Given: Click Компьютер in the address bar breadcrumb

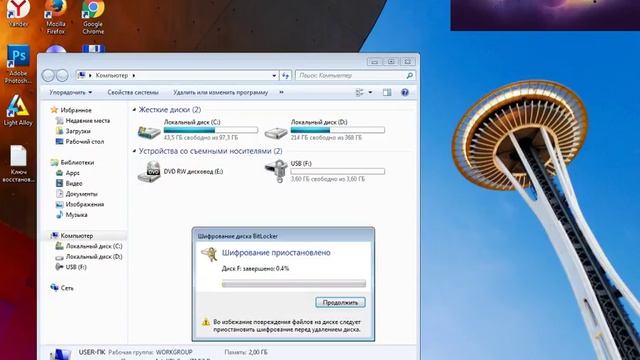Looking at the screenshot, I should pos(111,76).
